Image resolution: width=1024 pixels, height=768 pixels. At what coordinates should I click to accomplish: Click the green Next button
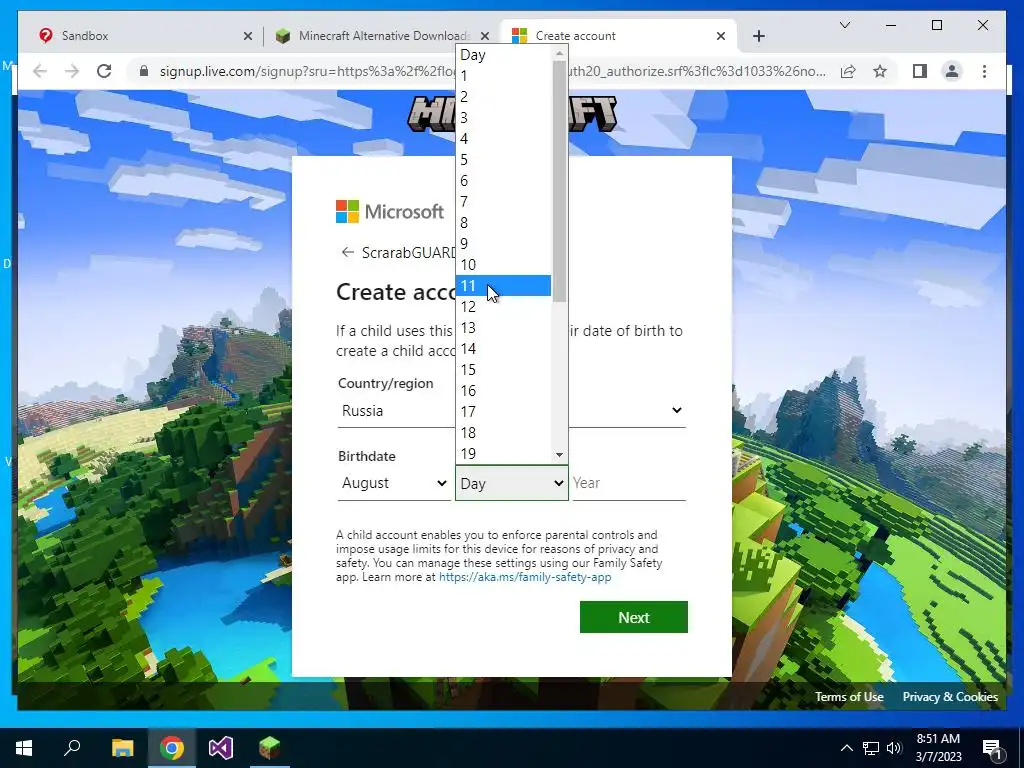pyautogui.click(x=633, y=617)
